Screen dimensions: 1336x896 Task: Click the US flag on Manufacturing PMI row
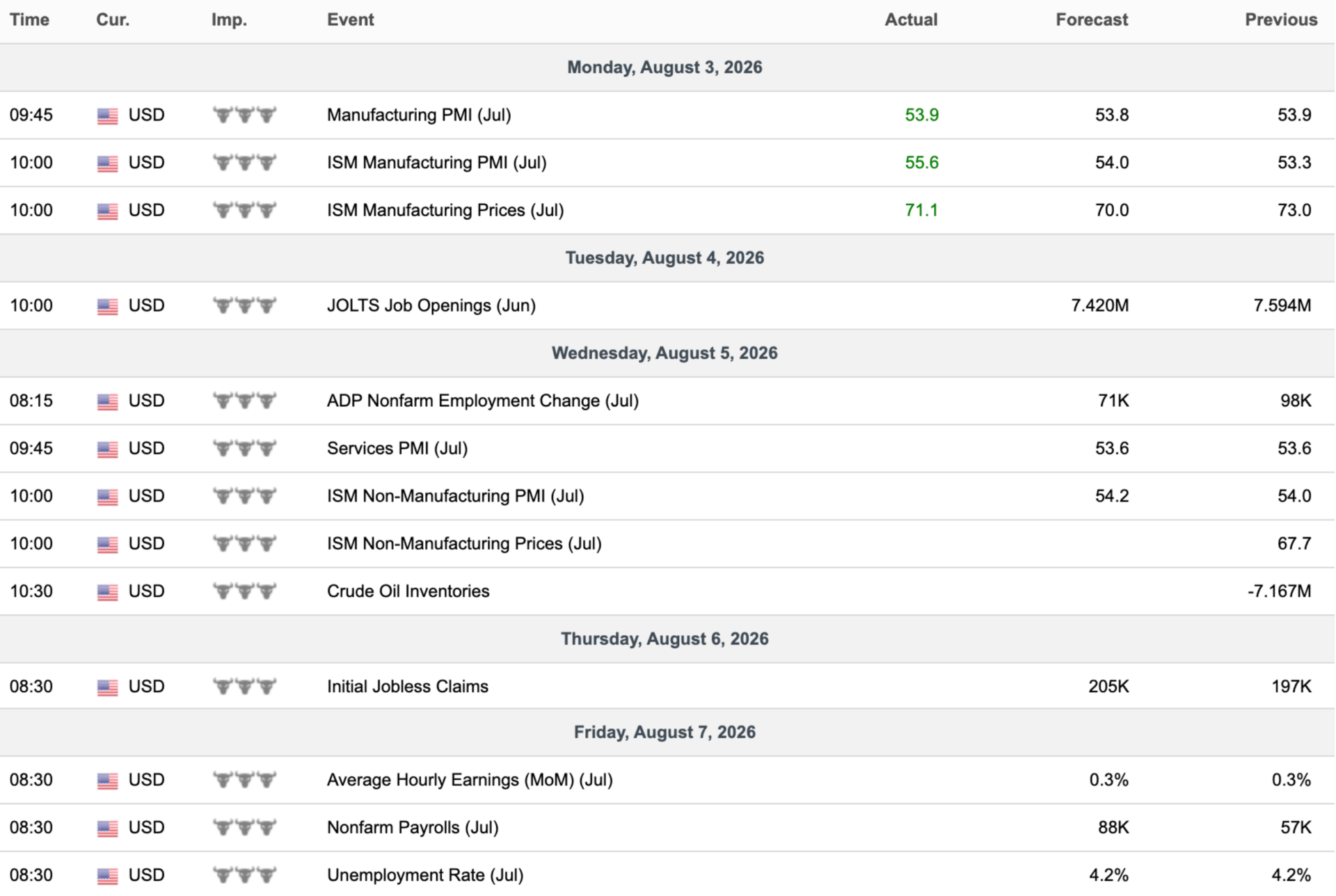coord(107,115)
